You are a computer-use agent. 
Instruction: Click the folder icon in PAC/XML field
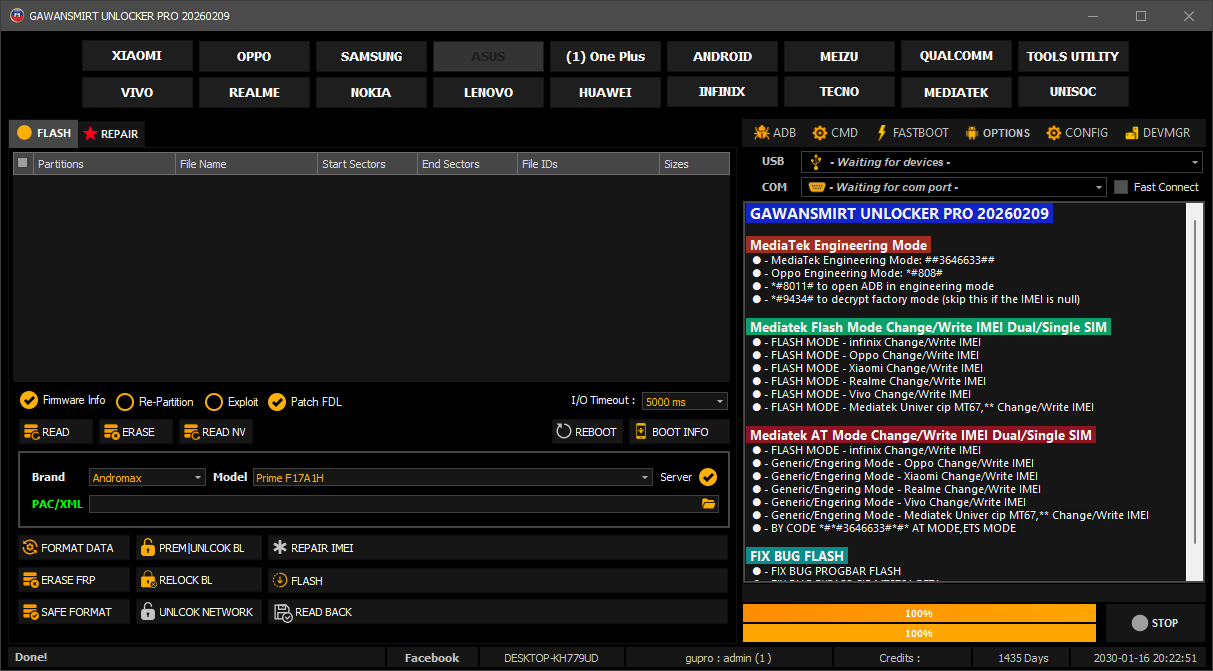(x=709, y=504)
